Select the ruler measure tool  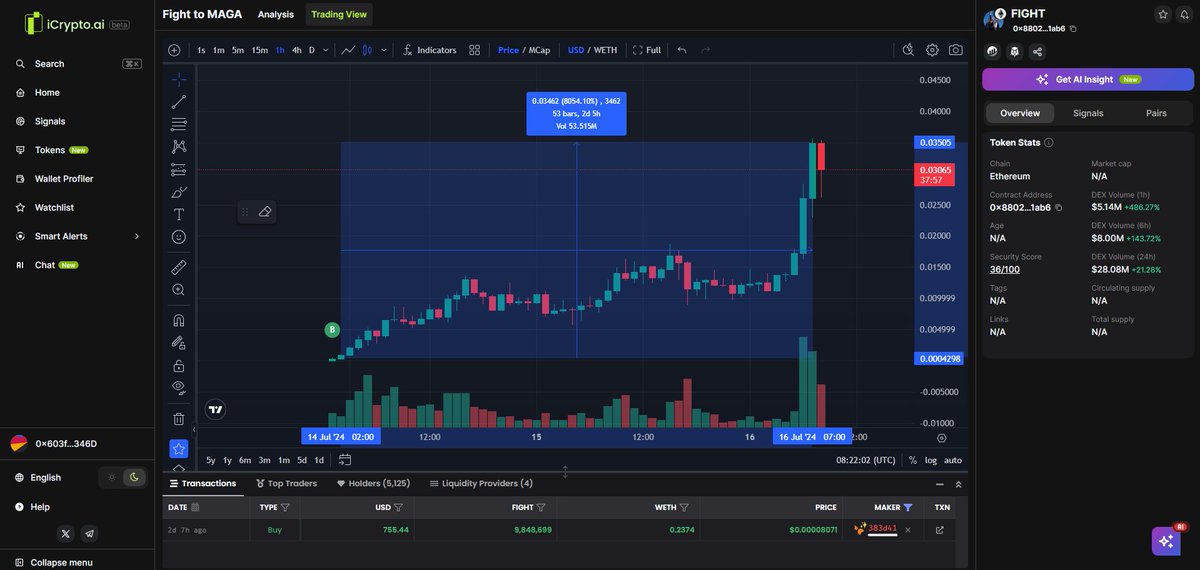pyautogui.click(x=179, y=267)
